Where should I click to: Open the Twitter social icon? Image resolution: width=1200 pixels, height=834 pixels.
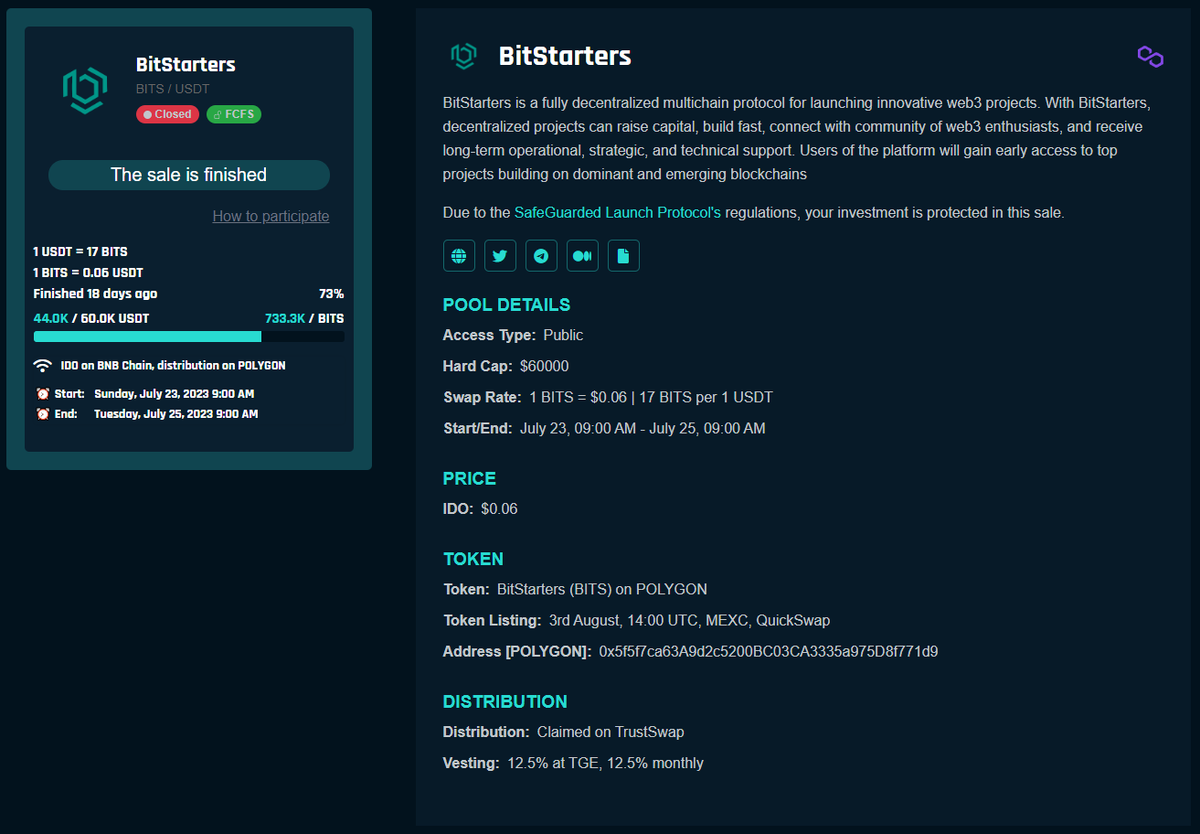[x=500, y=256]
